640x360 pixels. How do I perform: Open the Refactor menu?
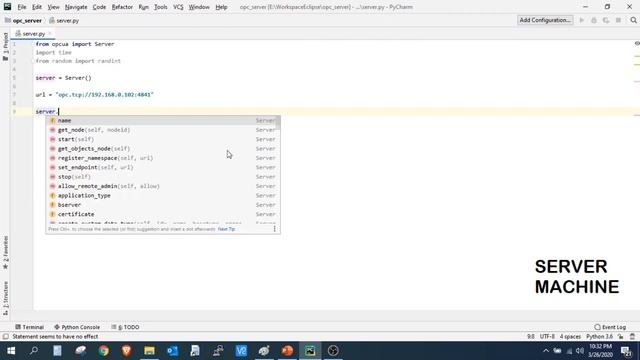coord(122,7)
